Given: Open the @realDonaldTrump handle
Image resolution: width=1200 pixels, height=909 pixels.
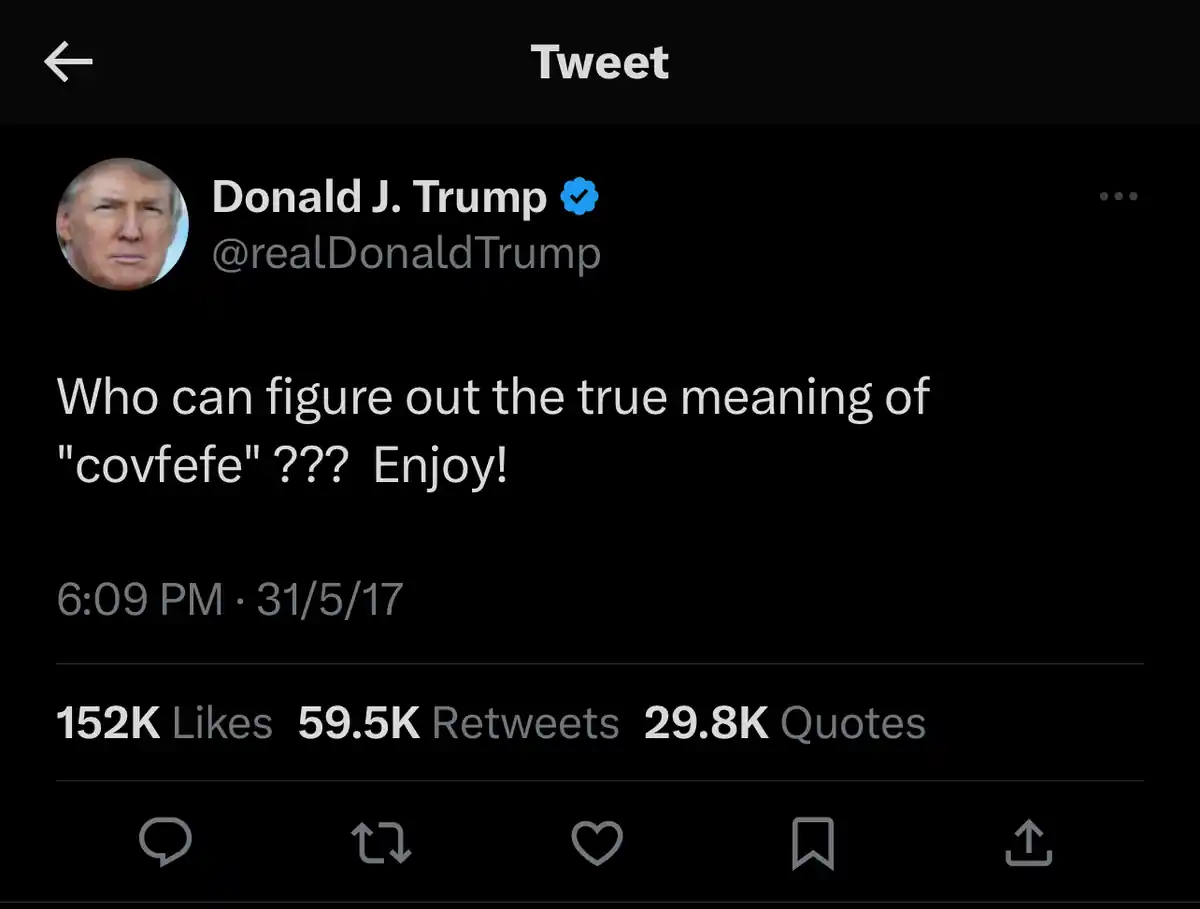Looking at the screenshot, I should [406, 254].
